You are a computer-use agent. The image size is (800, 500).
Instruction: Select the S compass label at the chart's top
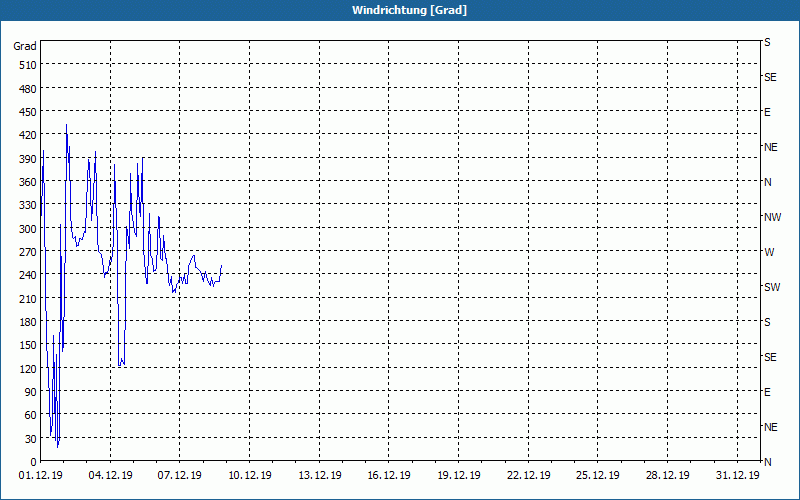click(767, 42)
